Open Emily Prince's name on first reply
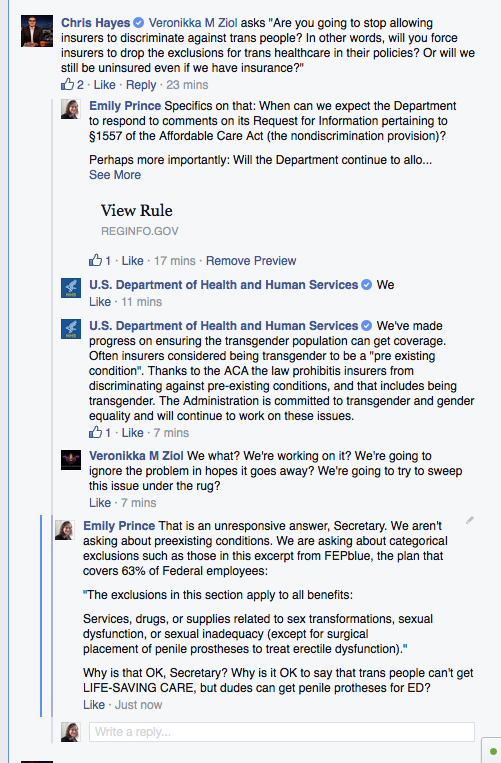 pos(125,106)
